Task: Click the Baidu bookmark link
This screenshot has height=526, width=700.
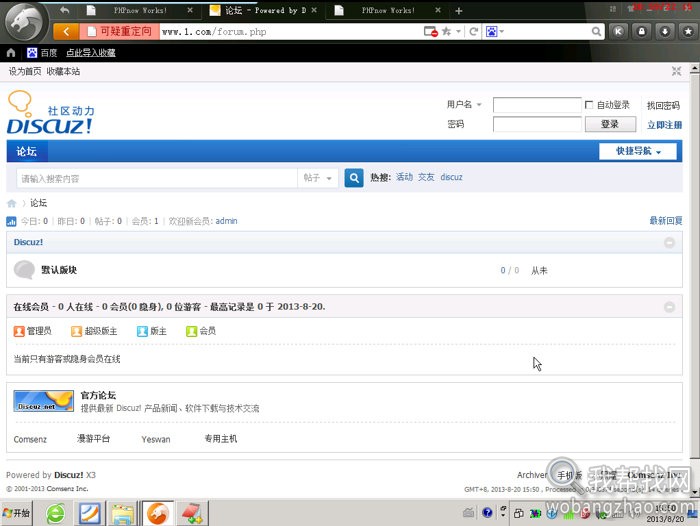Action: [42, 53]
